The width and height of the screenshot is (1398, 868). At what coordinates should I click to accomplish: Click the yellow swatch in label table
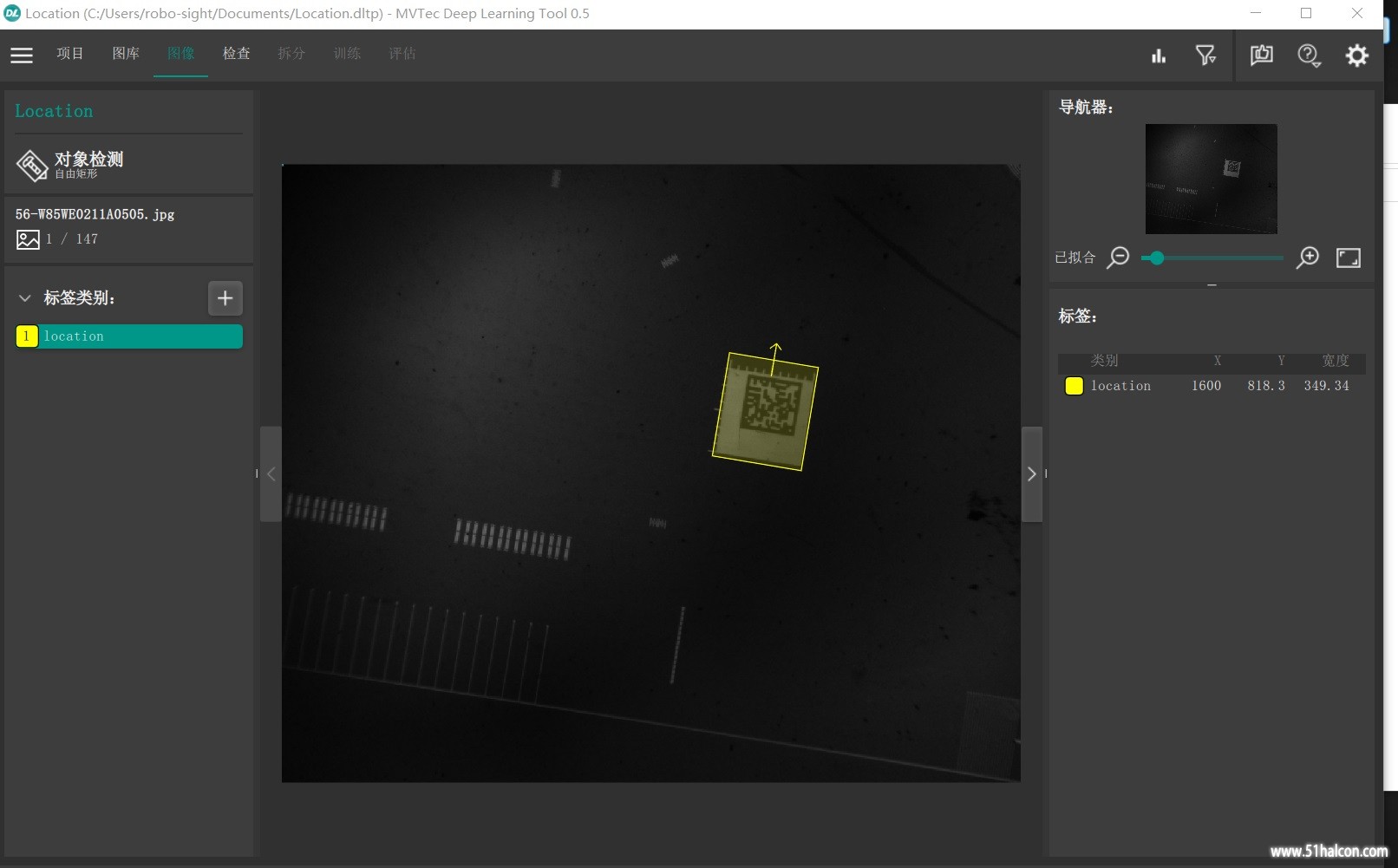click(x=1074, y=386)
